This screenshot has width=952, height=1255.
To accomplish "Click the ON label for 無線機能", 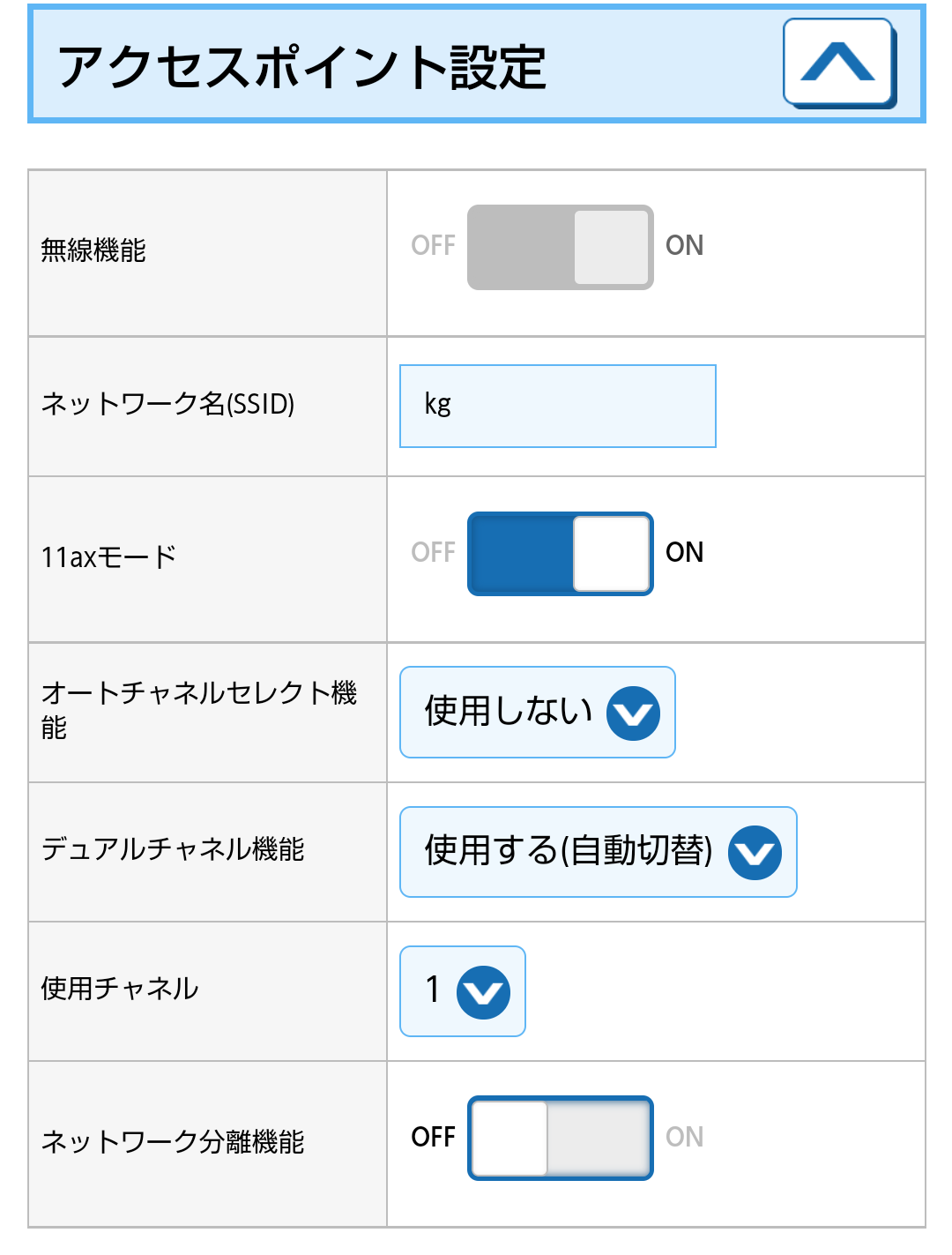I will coord(684,246).
